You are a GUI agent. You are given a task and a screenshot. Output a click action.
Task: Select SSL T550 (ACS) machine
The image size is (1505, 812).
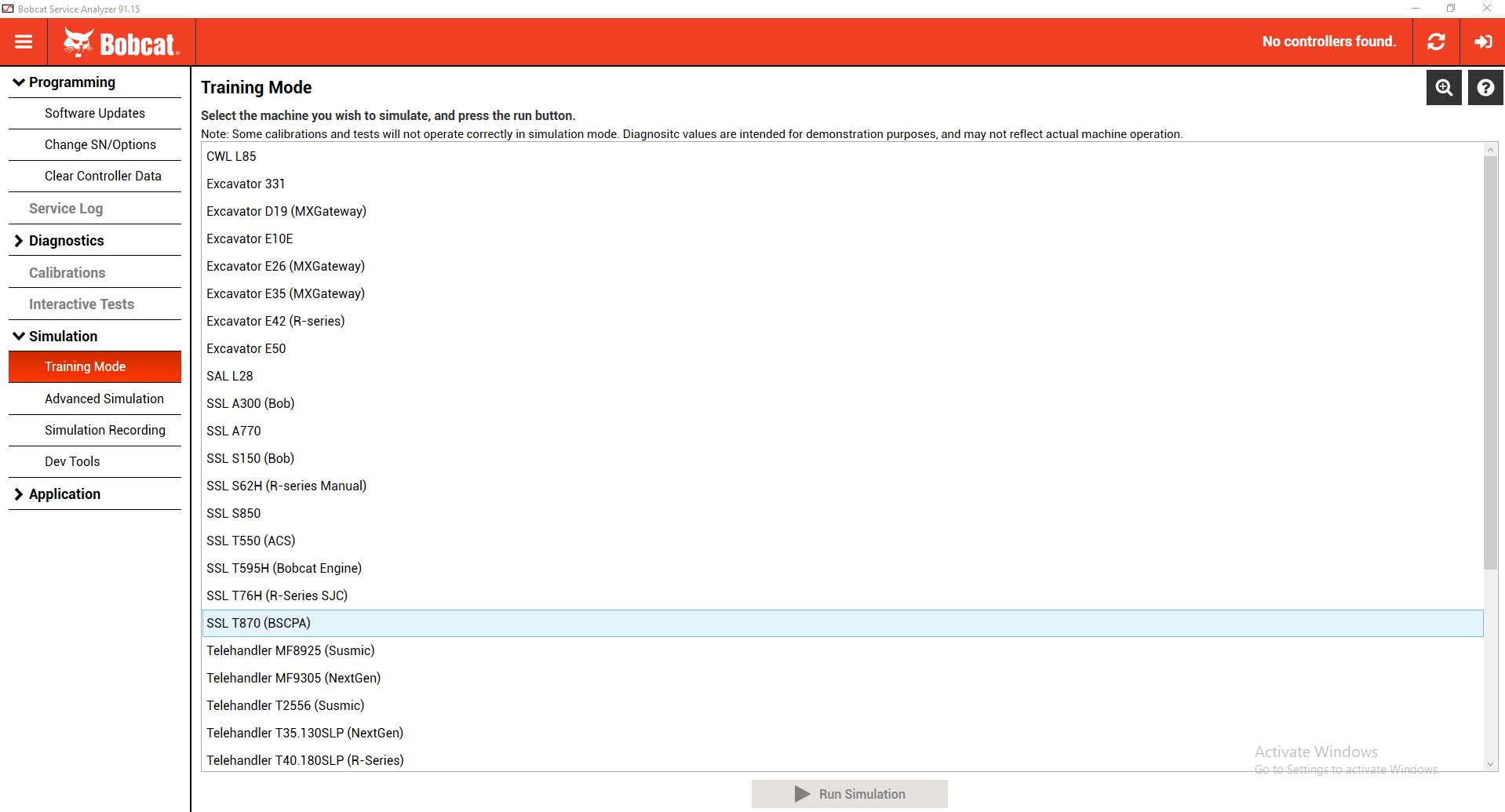[250, 541]
